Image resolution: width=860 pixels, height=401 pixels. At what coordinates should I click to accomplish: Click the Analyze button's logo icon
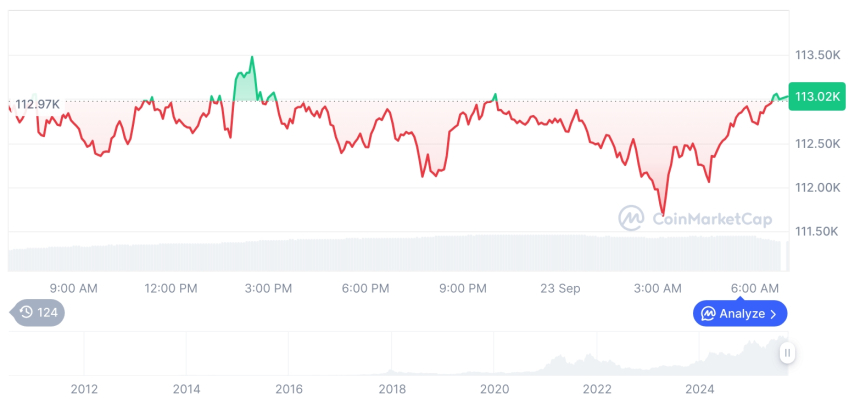pyautogui.click(x=708, y=314)
